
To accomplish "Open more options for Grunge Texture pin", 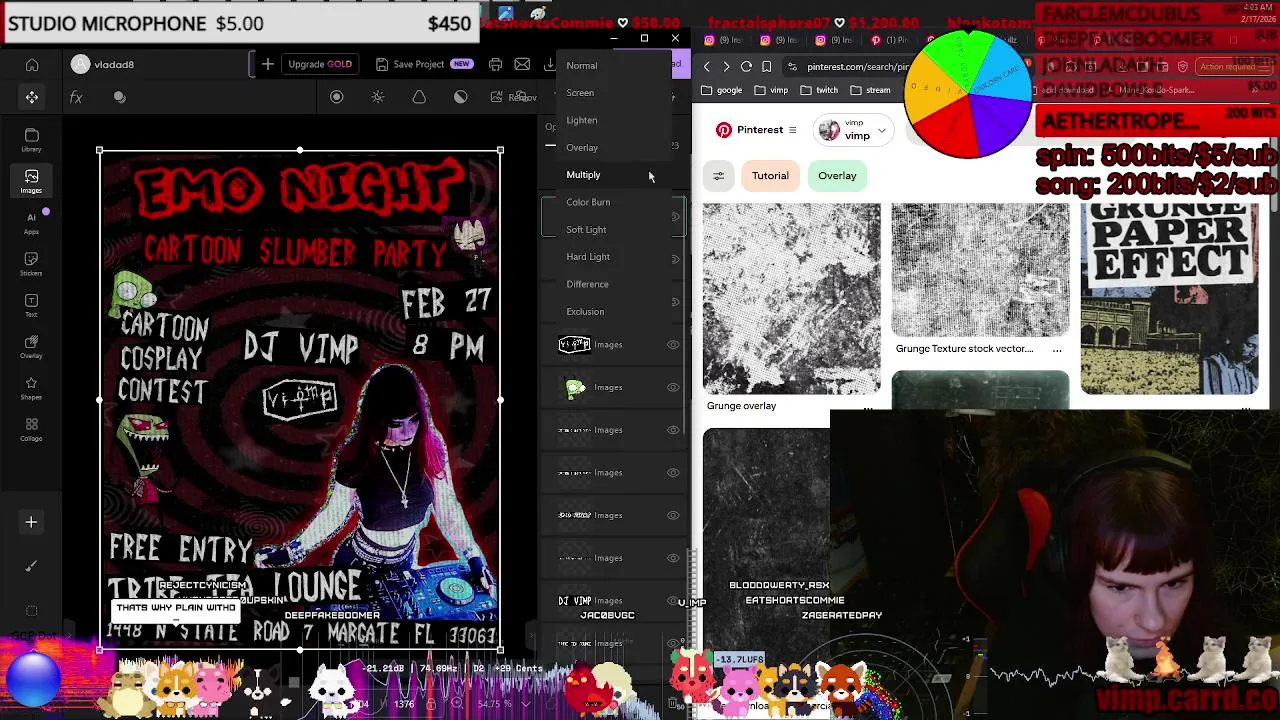I will coord(1057,350).
